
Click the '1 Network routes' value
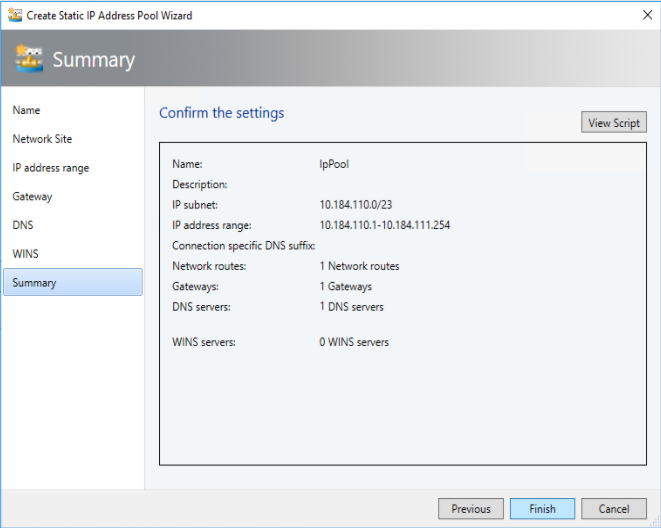coord(359,266)
